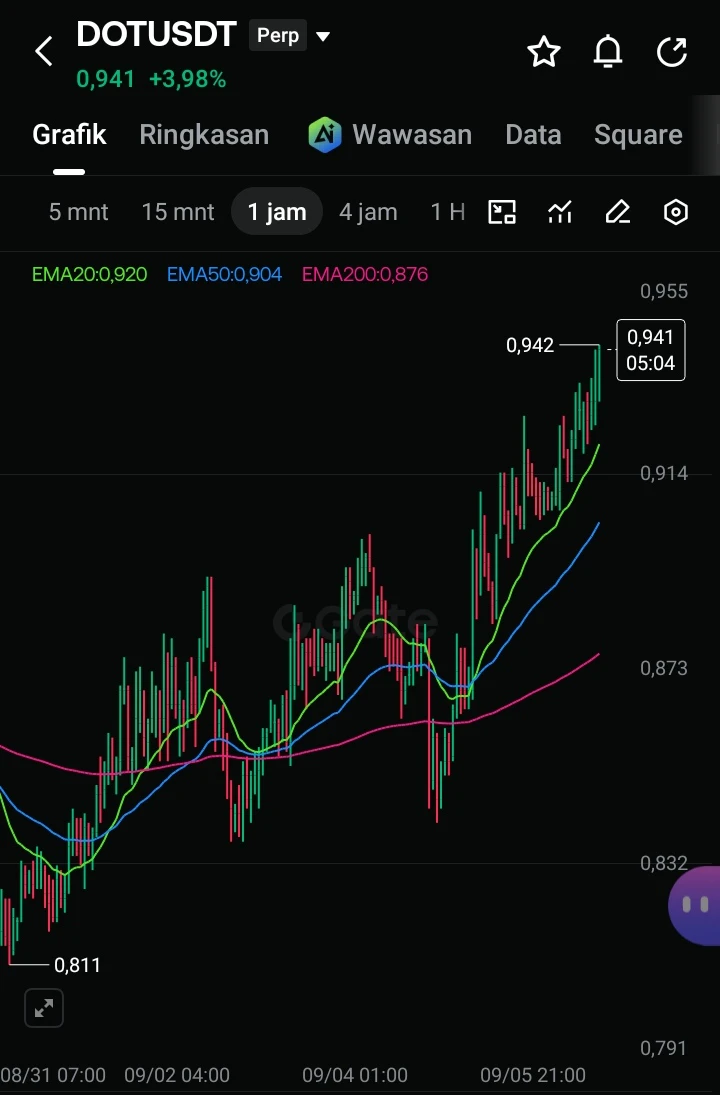The height and width of the screenshot is (1095, 720).
Task: Tap the Wawasan AI icon
Action: 325,134
